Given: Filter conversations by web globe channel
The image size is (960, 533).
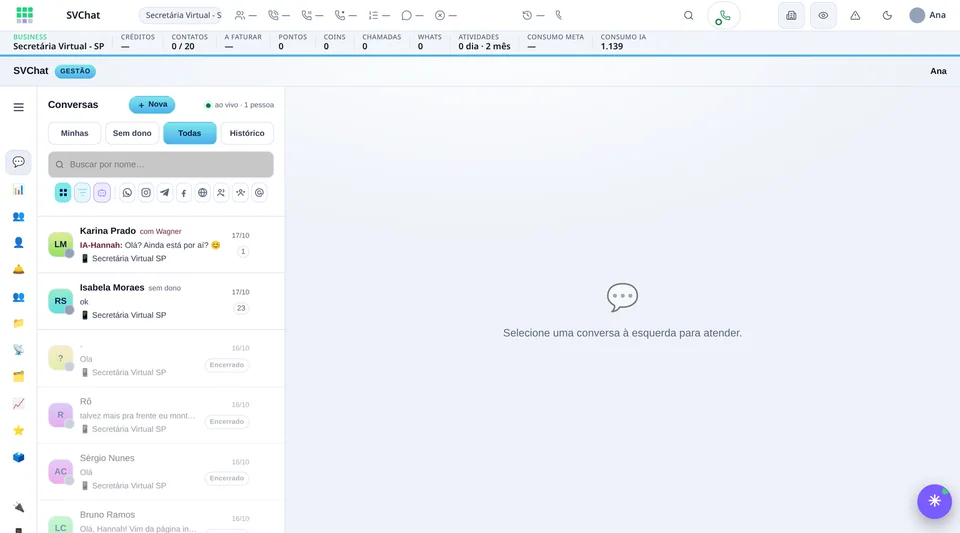Looking at the screenshot, I should (203, 193).
